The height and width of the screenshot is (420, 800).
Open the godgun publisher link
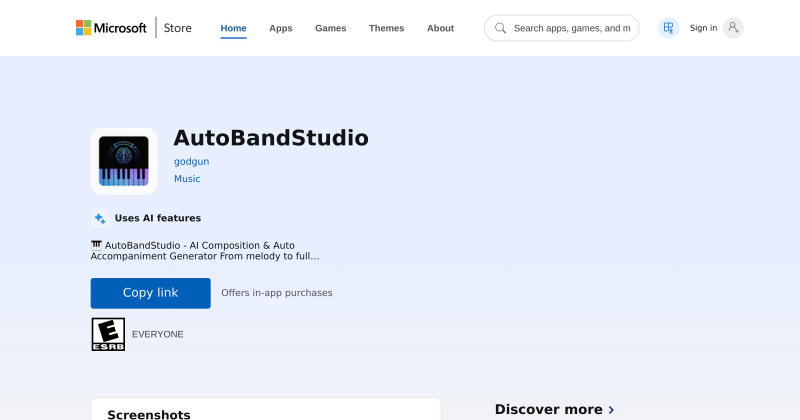(191, 161)
